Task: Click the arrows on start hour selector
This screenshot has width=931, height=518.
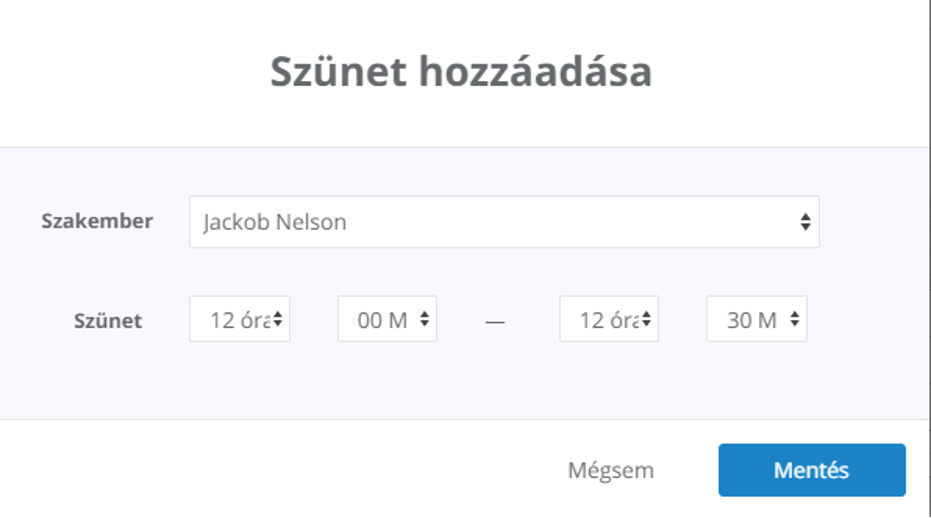Action: click(x=277, y=319)
